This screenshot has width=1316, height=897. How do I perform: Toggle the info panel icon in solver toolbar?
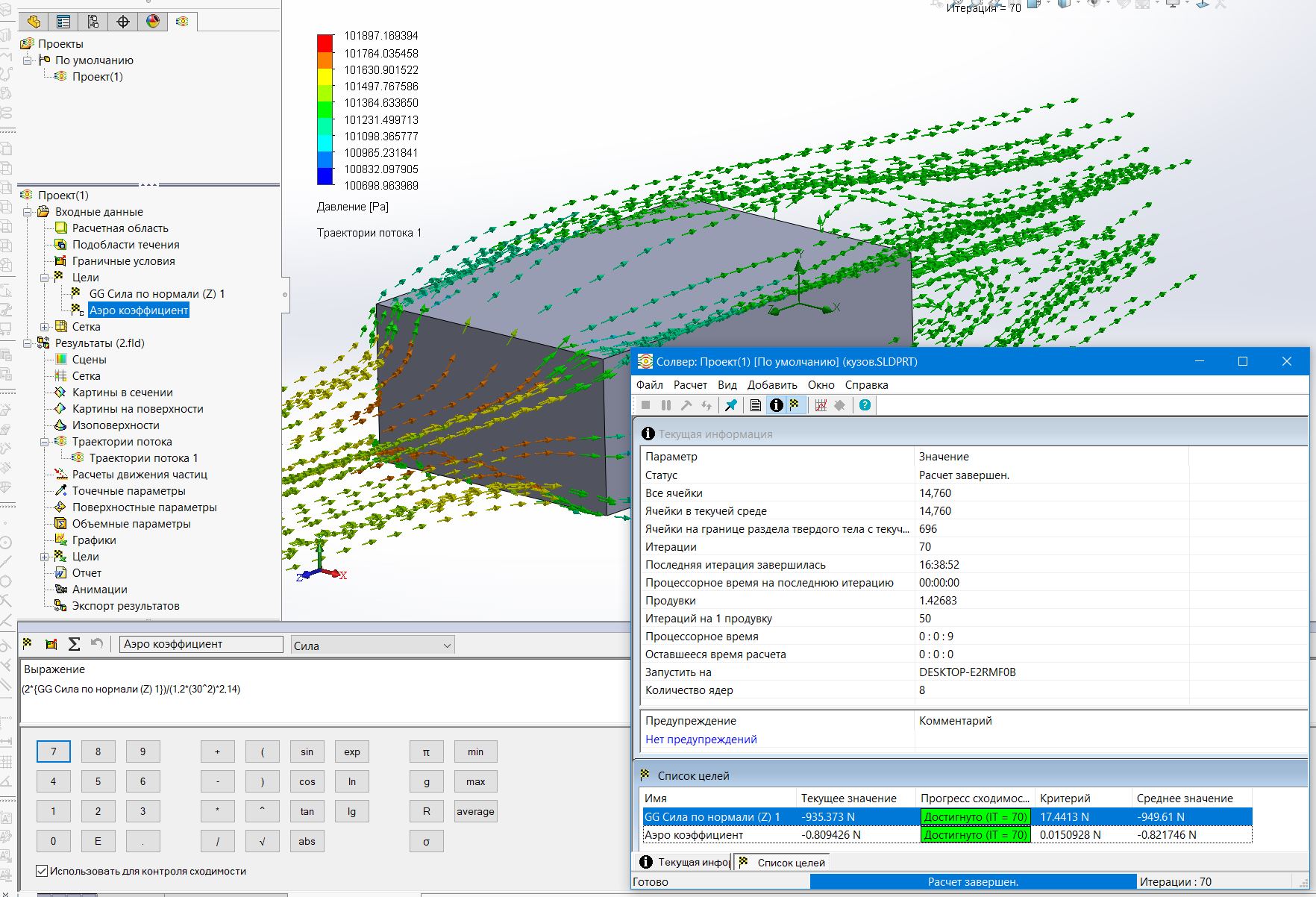tap(776, 405)
